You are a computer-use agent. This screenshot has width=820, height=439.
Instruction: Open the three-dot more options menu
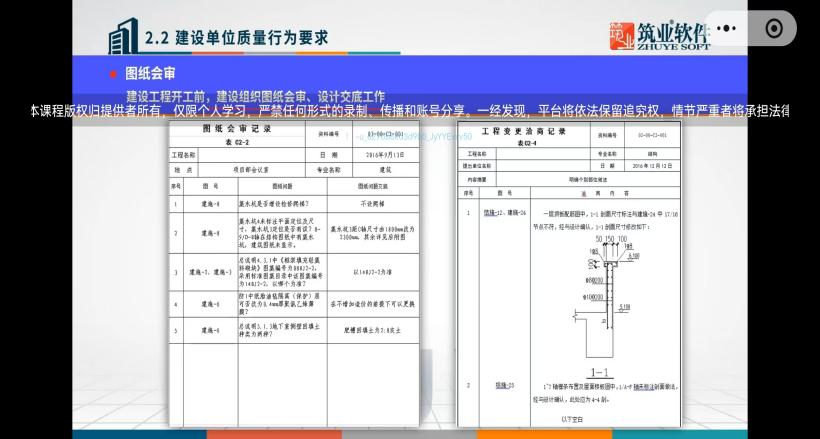click(726, 29)
